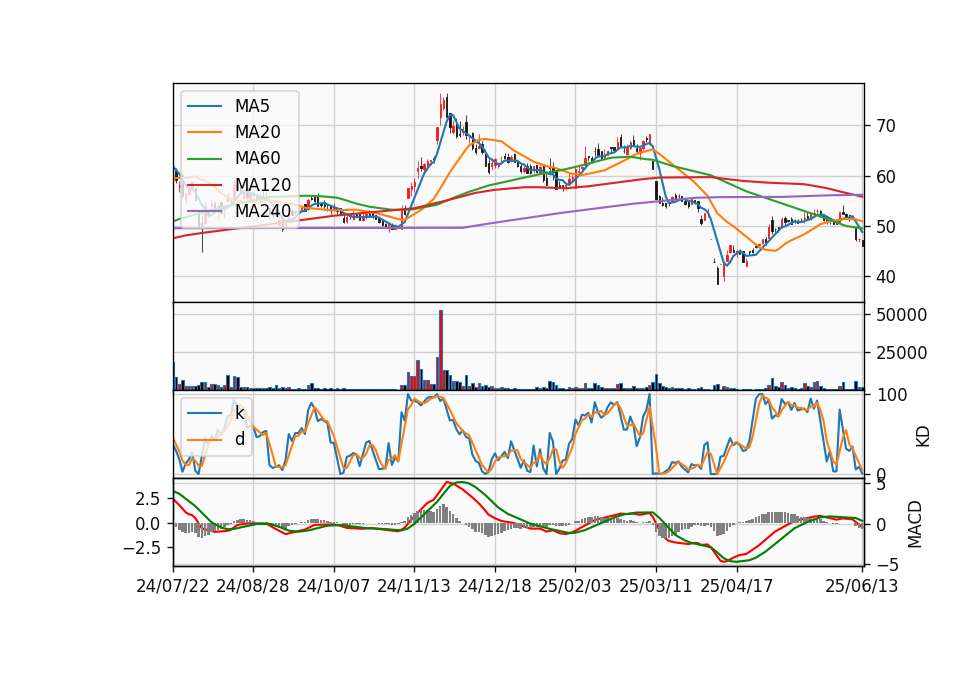Viewport: 960px width, 690px height.
Task: Click the 24/11/13 date axis label
Action: [x=414, y=586]
